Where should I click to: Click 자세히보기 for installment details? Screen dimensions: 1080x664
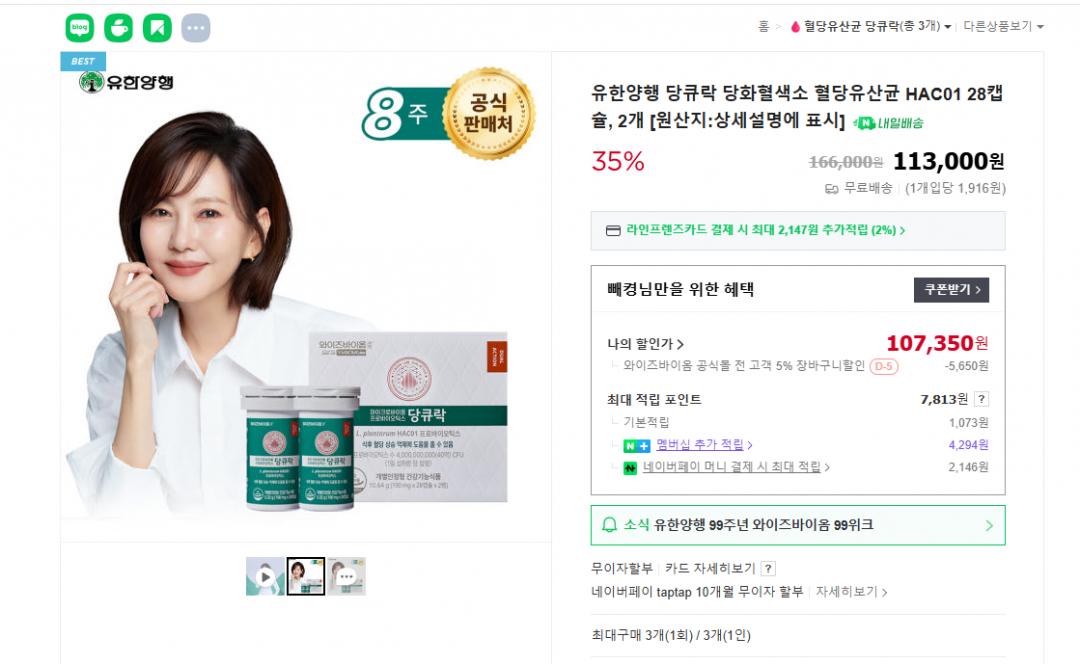point(851,592)
